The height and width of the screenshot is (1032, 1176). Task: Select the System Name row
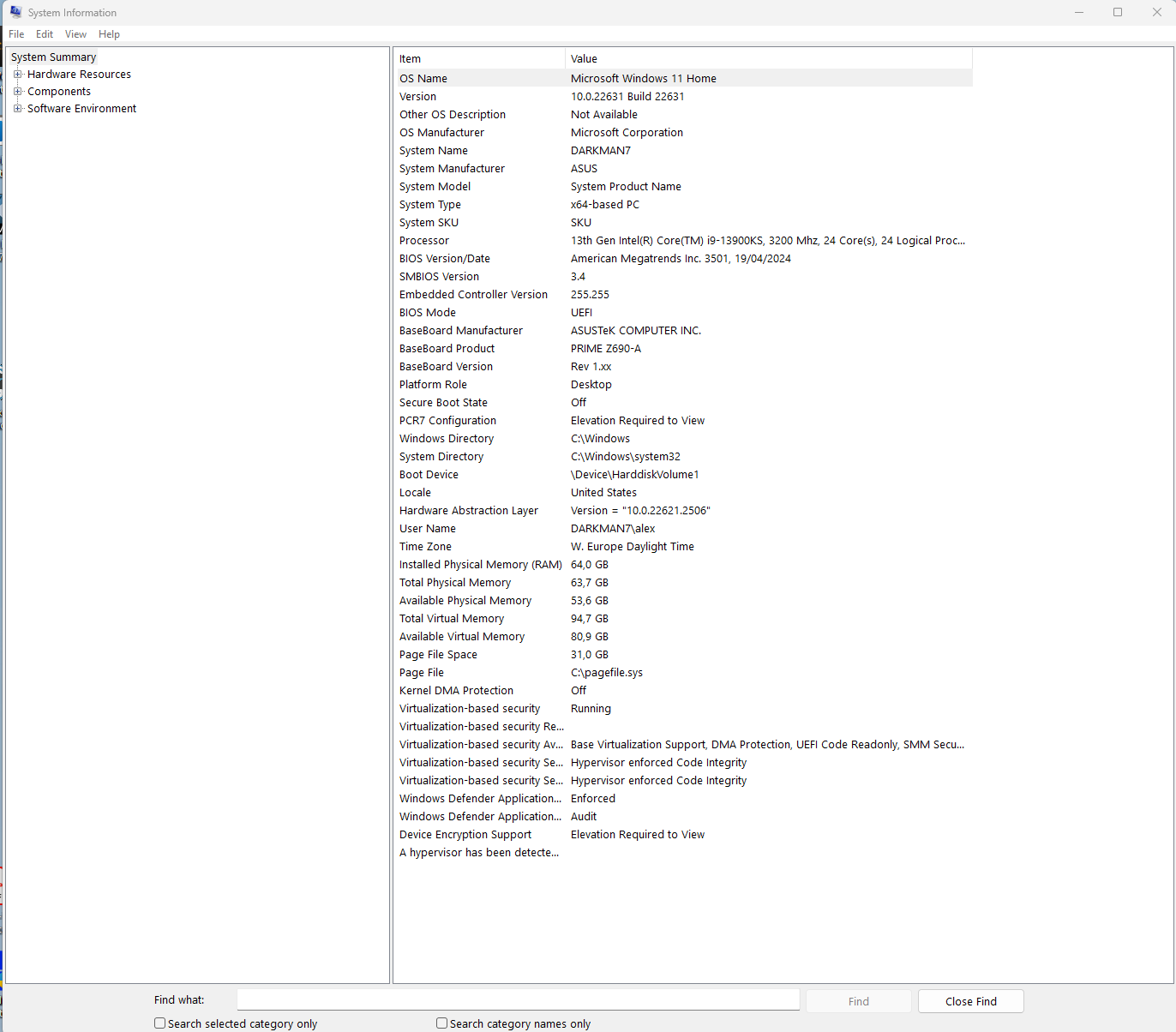tap(683, 151)
